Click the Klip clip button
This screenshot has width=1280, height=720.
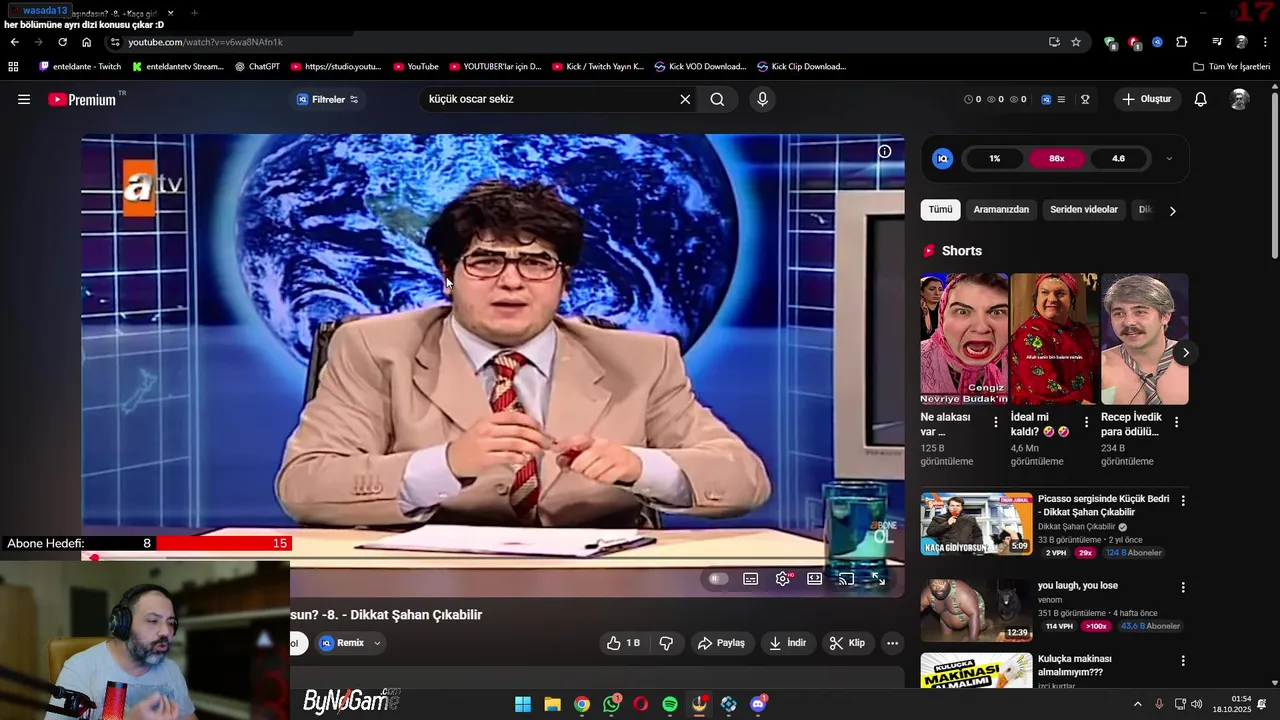tap(847, 643)
